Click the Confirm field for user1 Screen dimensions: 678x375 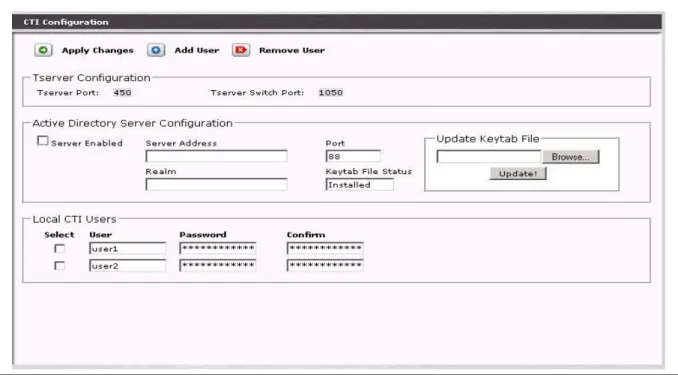(325, 248)
